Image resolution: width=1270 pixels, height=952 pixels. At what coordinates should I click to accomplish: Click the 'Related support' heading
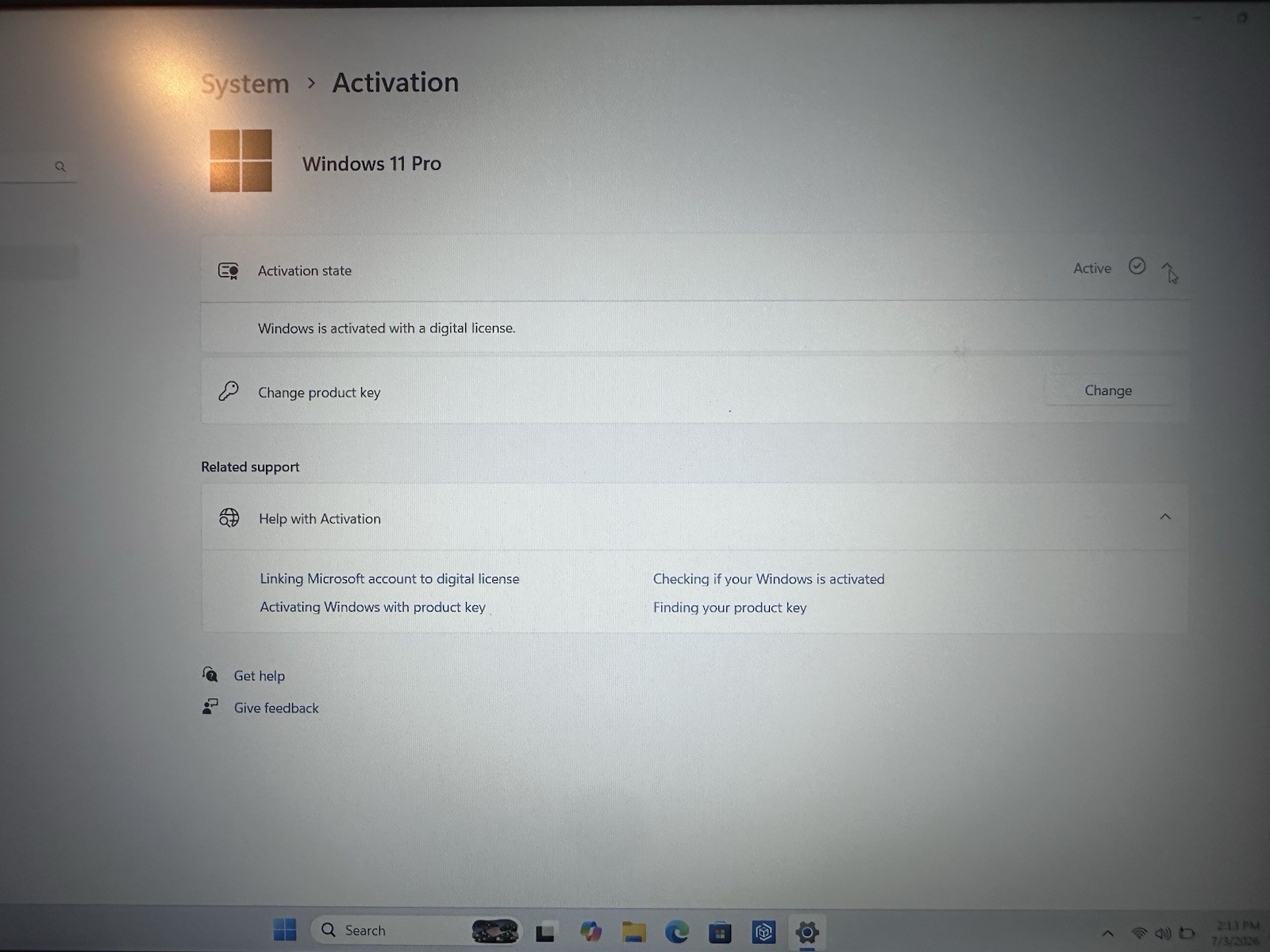pos(250,467)
